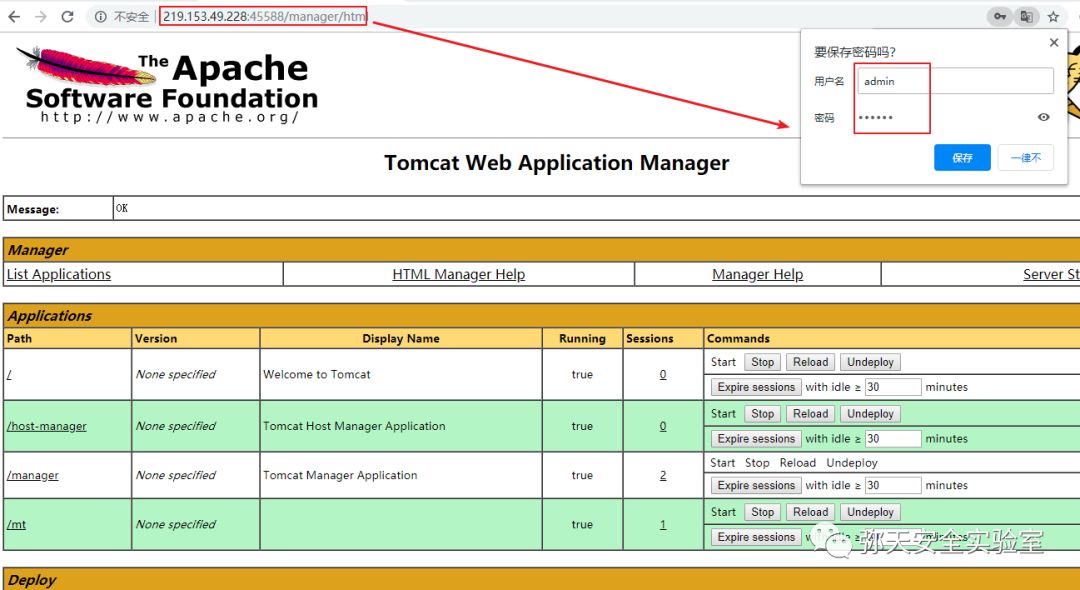Open the translate icon in address bar
This screenshot has width=1080, height=590.
tap(1026, 17)
